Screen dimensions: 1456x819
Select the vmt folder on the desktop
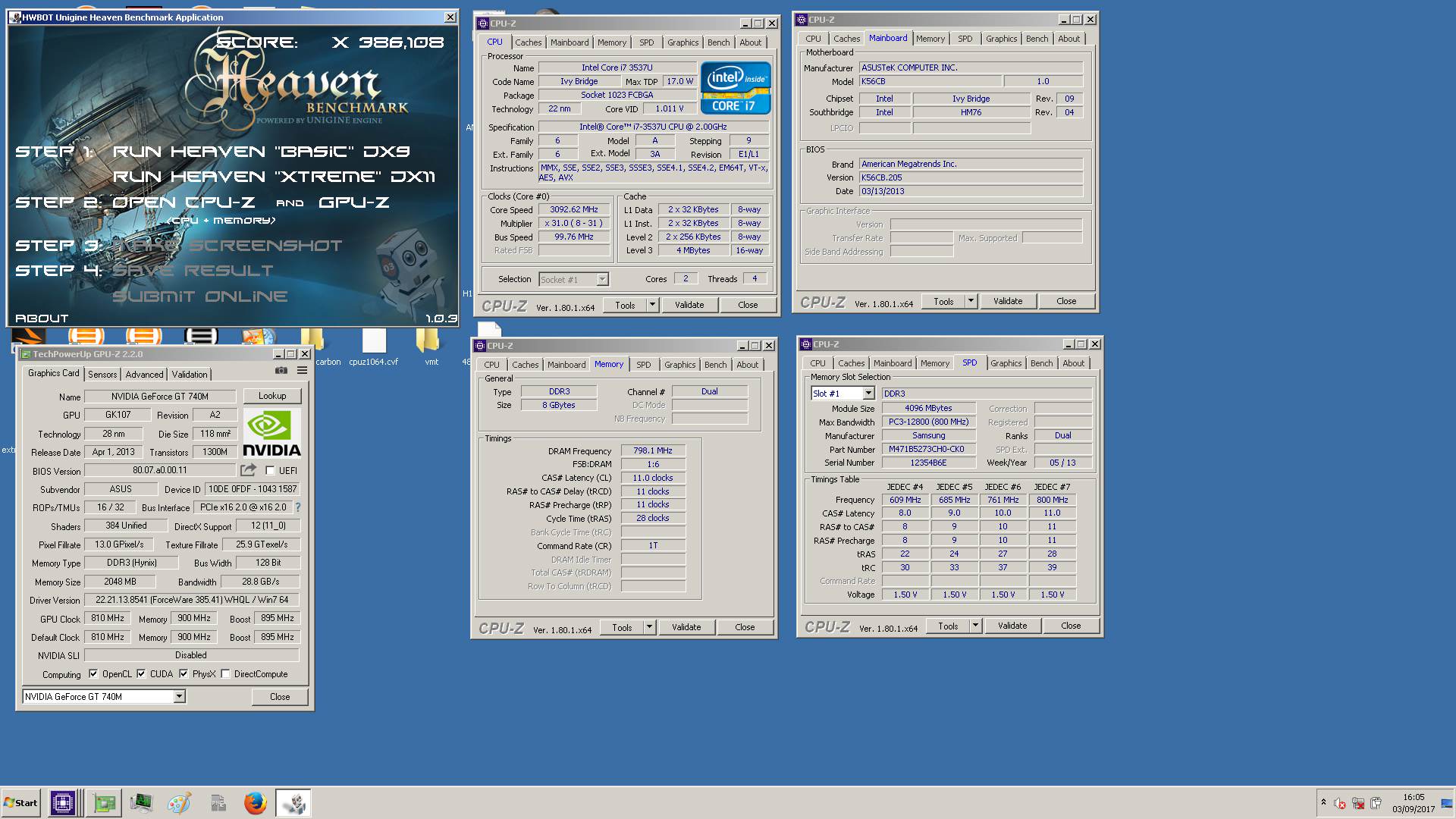point(428,341)
